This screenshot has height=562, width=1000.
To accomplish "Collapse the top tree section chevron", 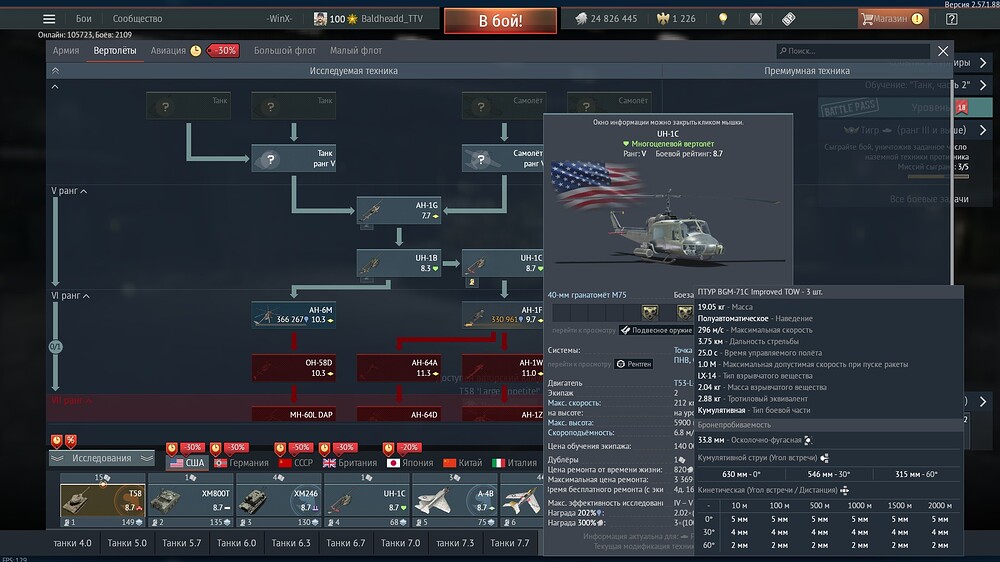I will pos(55,87).
